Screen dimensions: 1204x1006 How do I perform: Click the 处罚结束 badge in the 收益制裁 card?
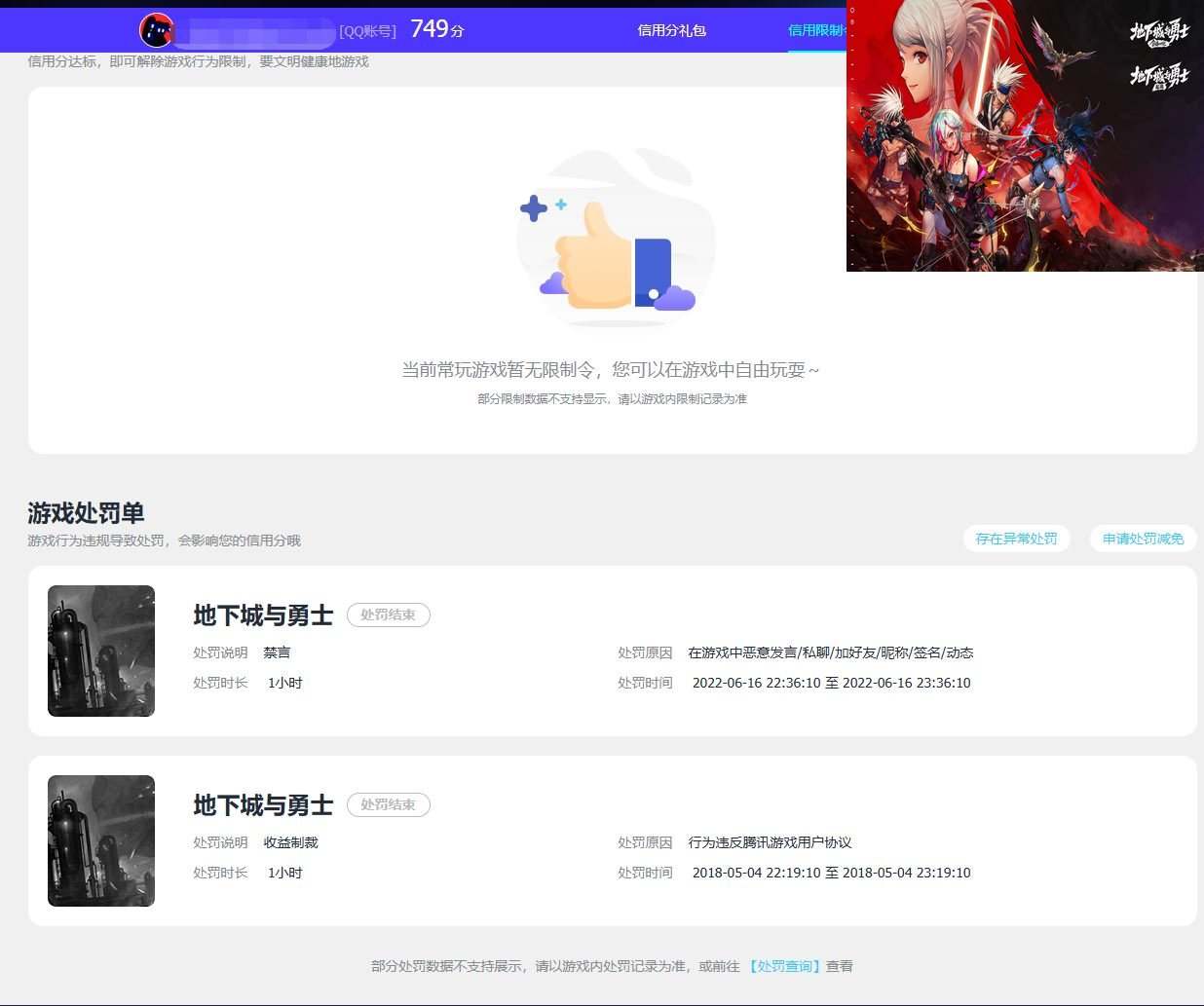point(388,804)
